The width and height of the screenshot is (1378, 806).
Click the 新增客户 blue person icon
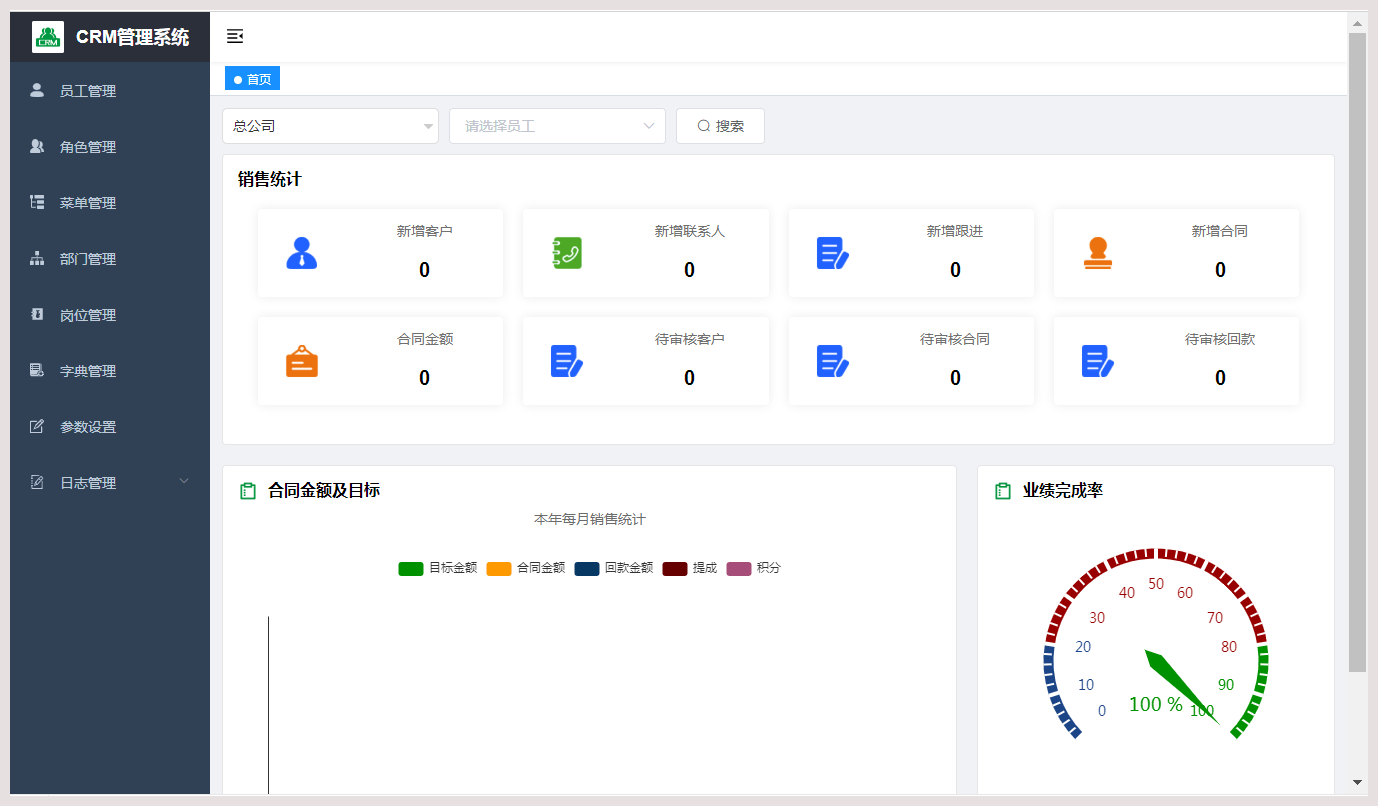[x=301, y=253]
